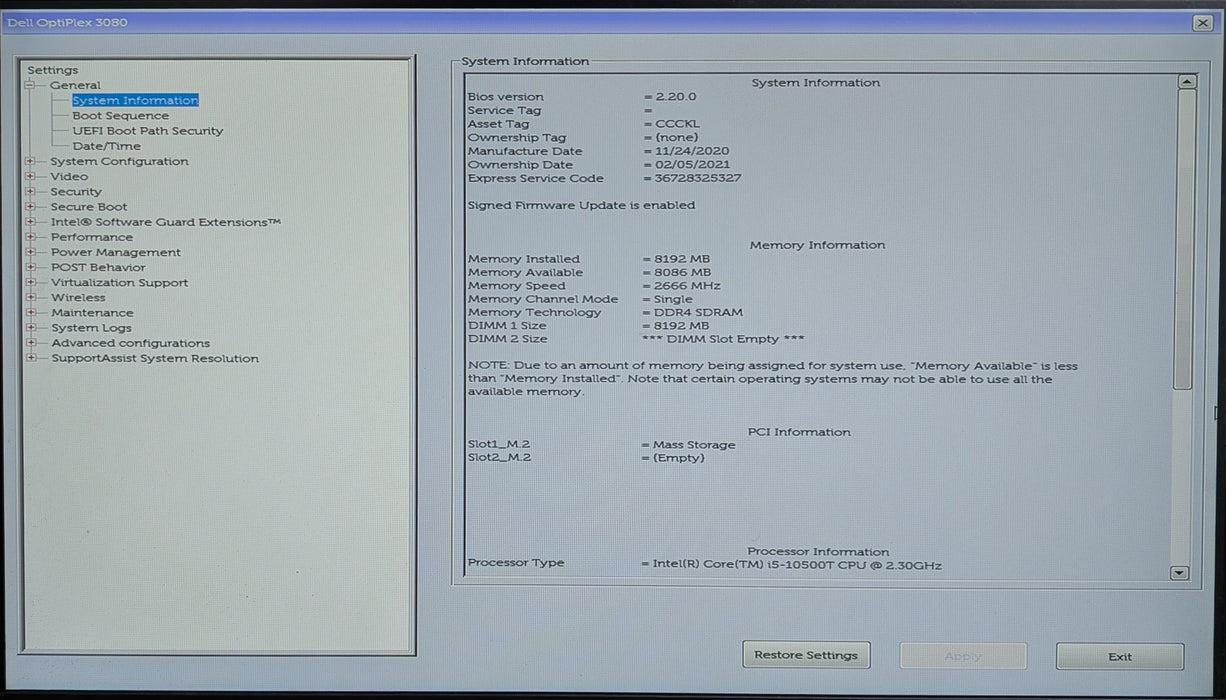Click the Settings root label

[52, 70]
